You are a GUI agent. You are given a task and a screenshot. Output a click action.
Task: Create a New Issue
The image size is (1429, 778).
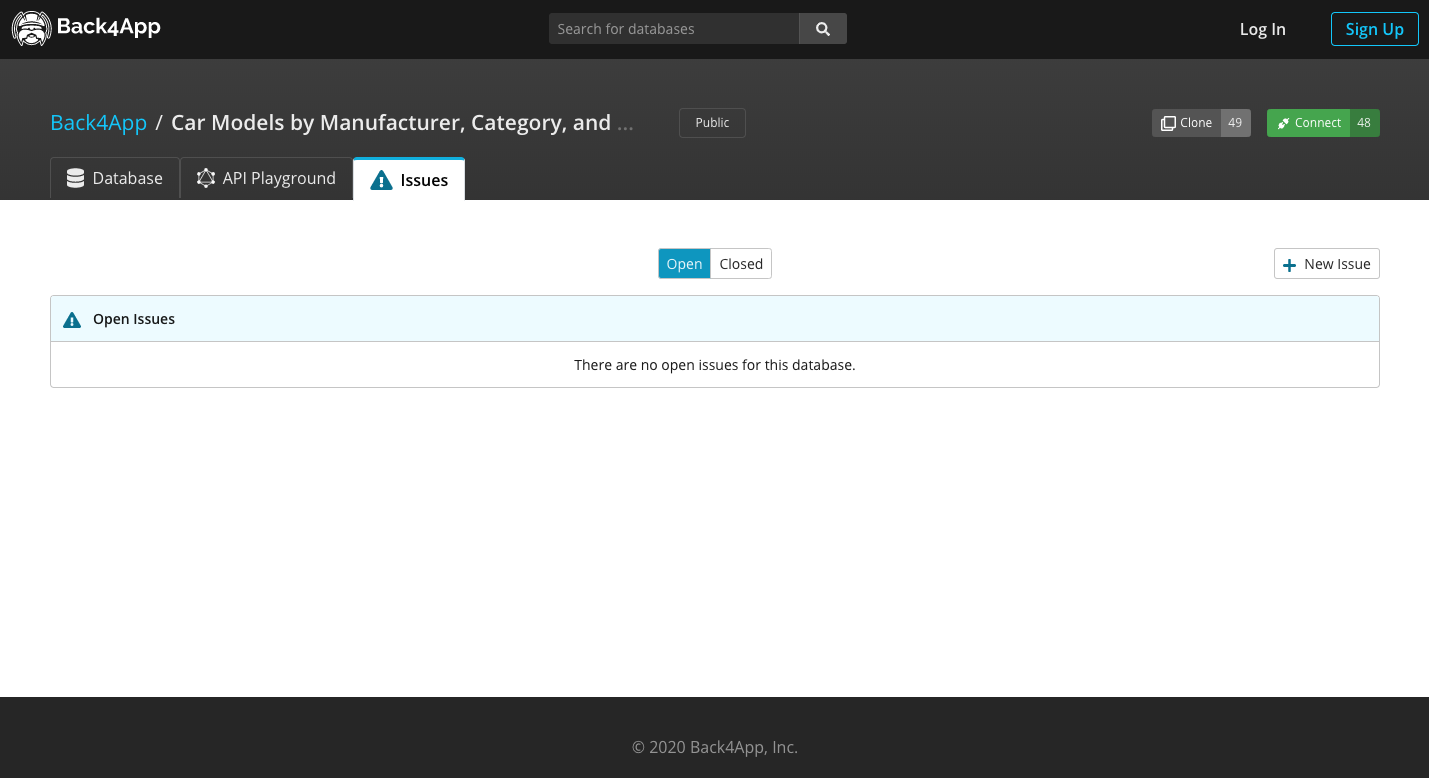(x=1327, y=264)
